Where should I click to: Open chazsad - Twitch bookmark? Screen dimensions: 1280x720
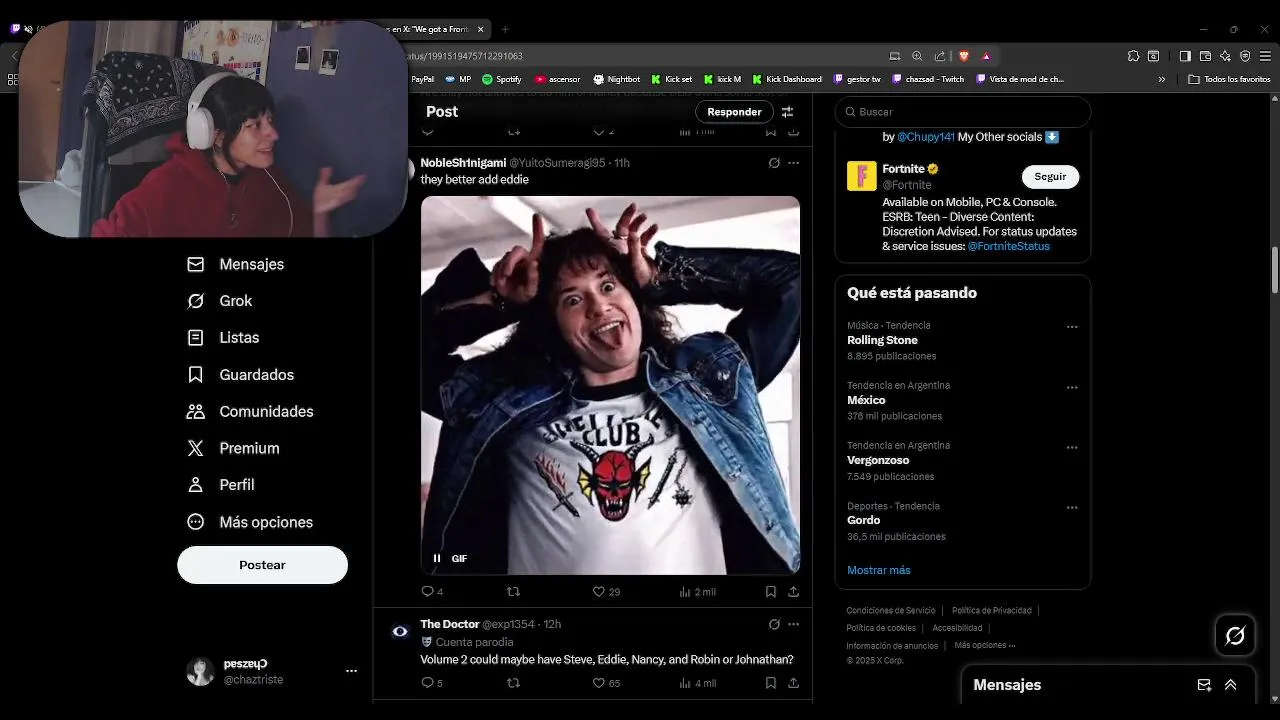point(928,79)
